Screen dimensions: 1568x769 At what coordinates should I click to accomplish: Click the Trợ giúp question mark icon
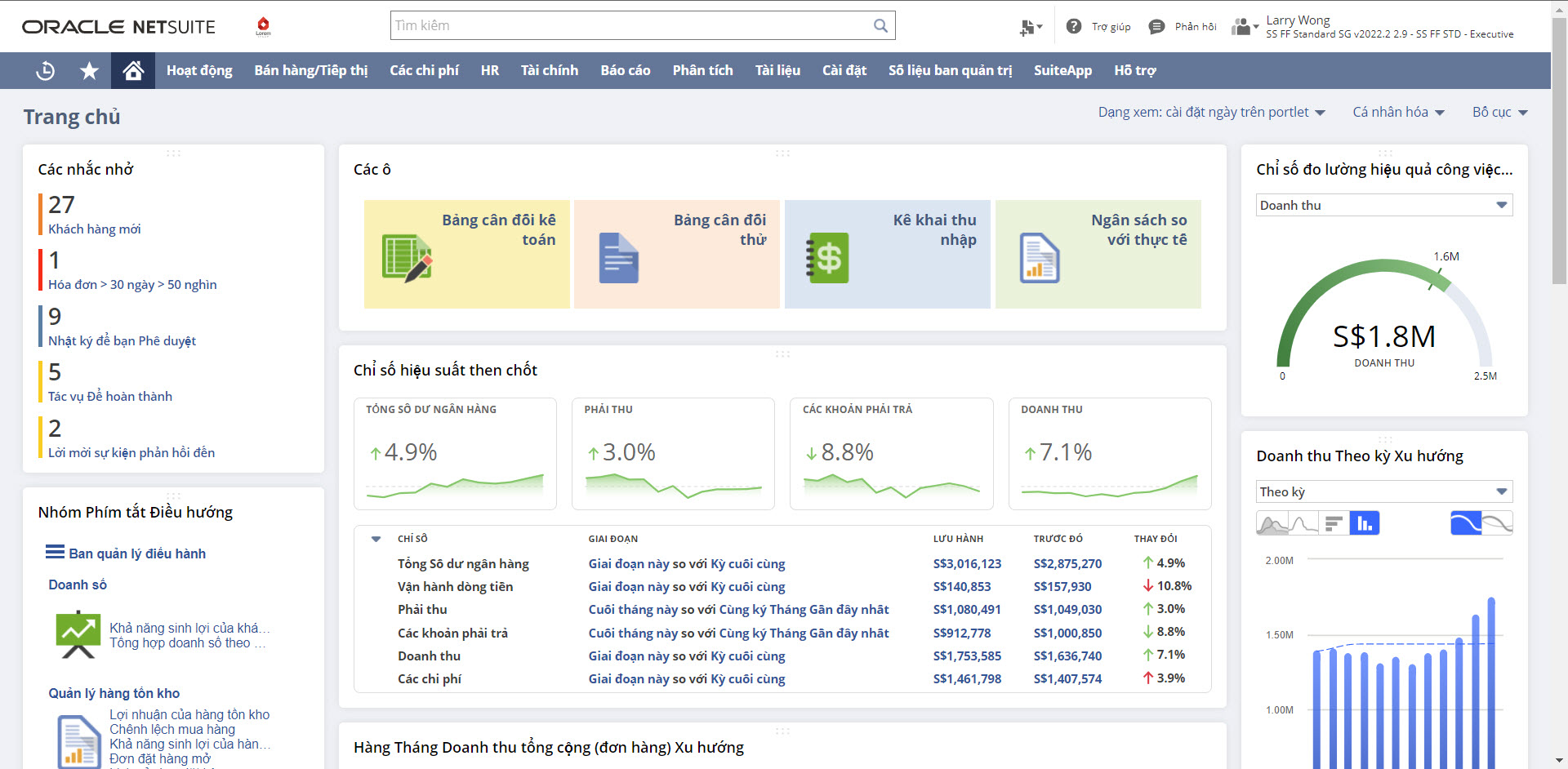point(1074,27)
